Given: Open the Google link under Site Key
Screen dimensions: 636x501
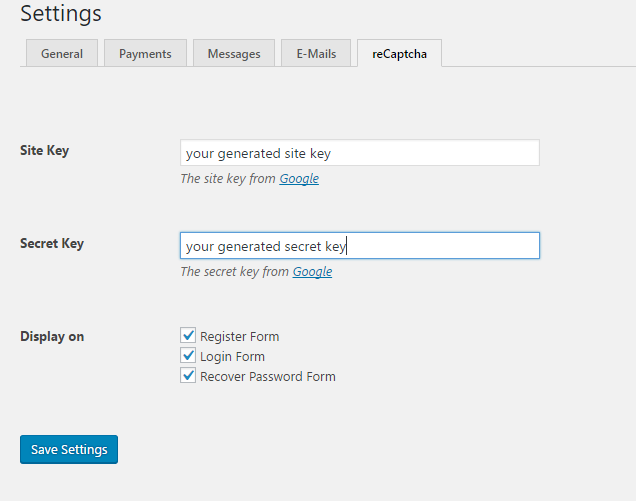Looking at the screenshot, I should click(x=299, y=178).
